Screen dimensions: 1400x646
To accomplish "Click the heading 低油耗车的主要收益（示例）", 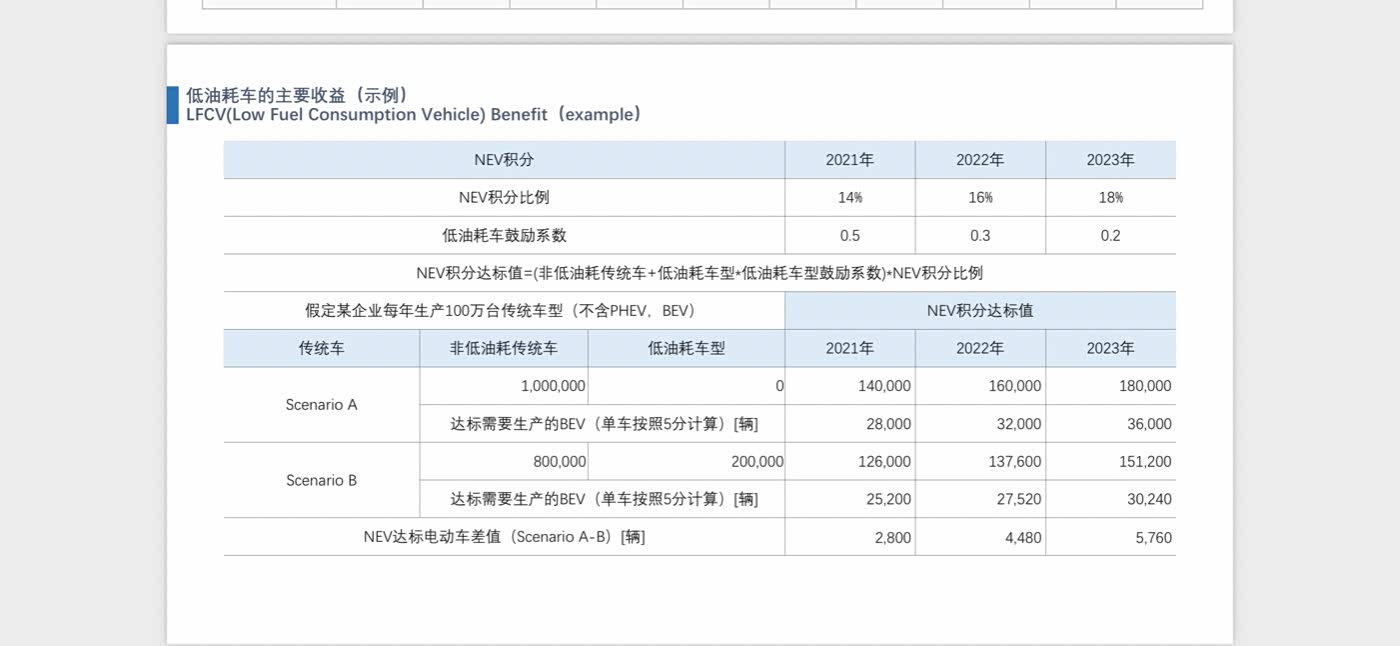I will click(298, 95).
